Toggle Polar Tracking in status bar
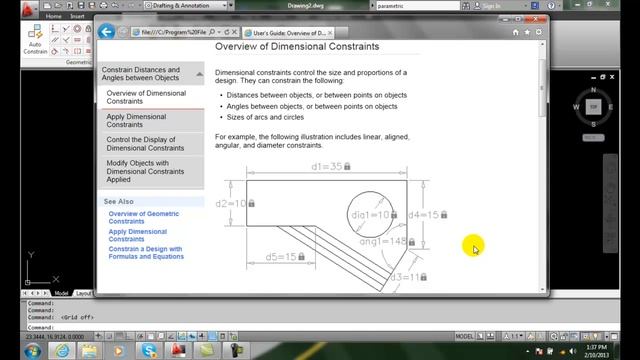 point(140,336)
